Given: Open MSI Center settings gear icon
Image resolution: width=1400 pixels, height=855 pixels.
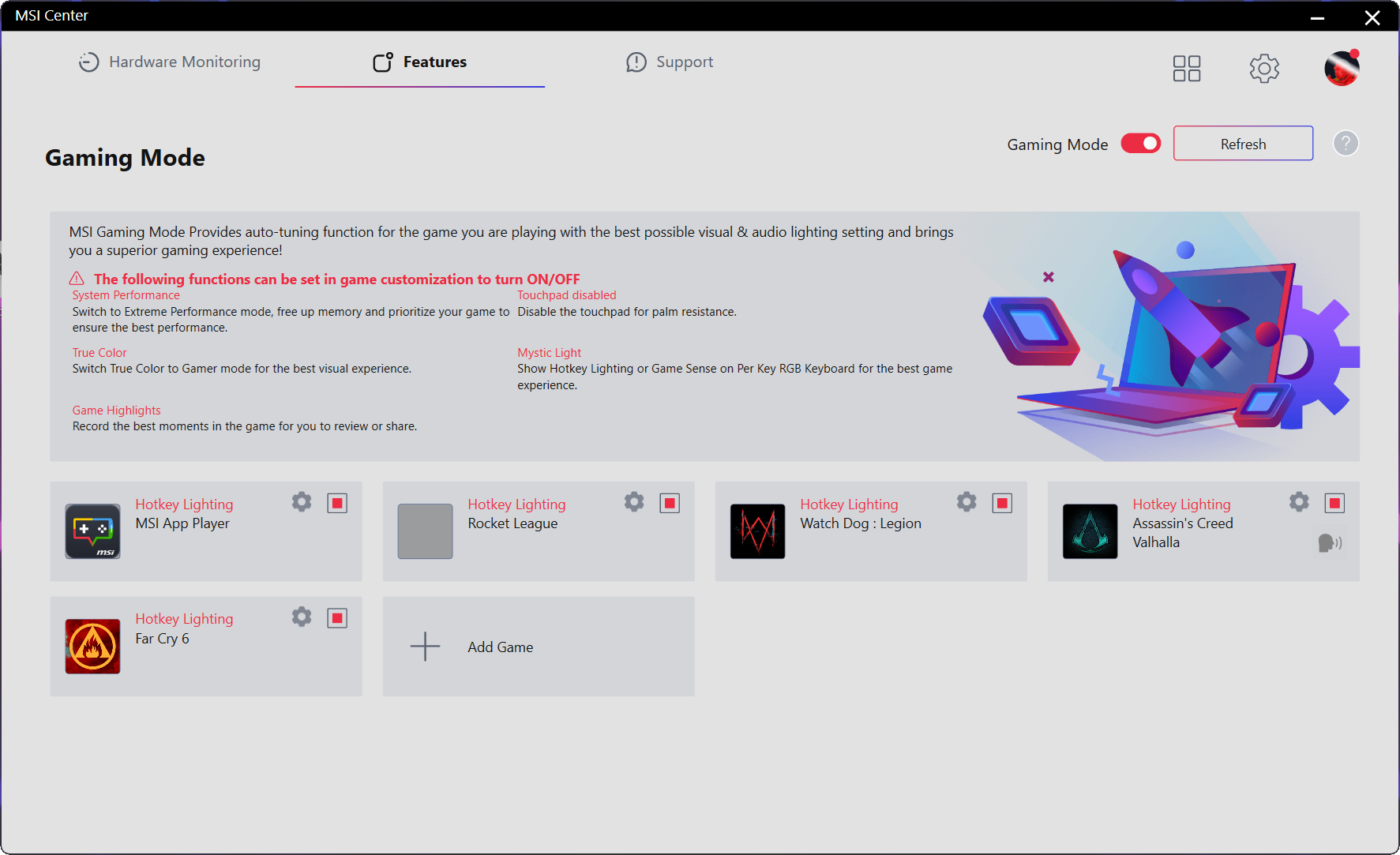Looking at the screenshot, I should click(1263, 69).
